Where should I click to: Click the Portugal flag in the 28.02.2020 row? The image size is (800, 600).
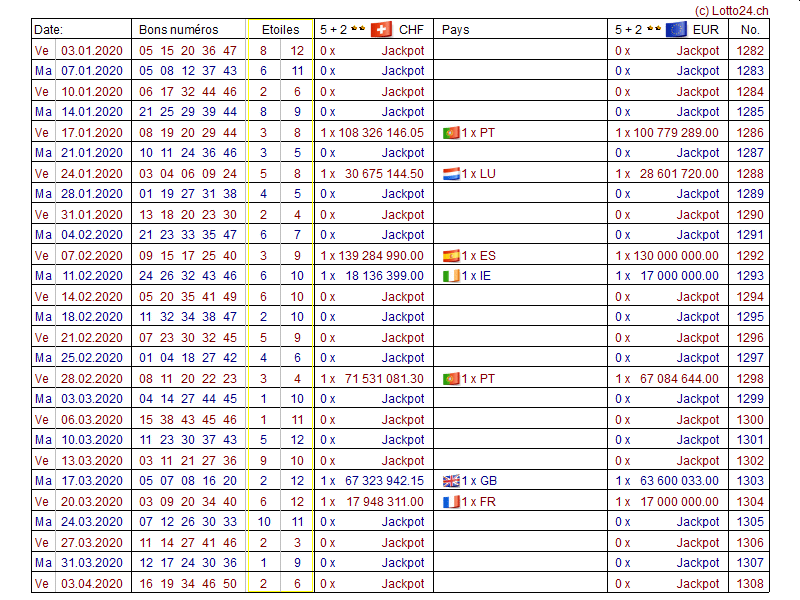pos(451,379)
